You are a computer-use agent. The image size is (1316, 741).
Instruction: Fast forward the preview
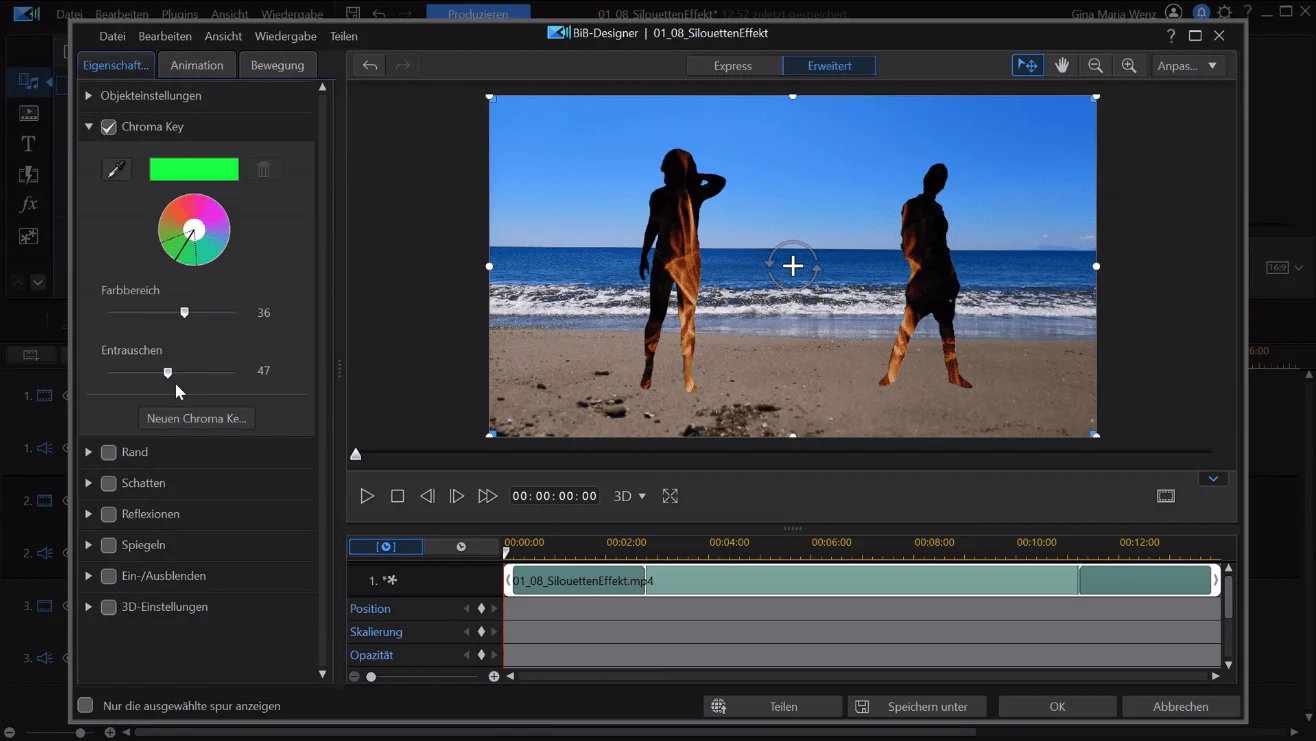(487, 496)
